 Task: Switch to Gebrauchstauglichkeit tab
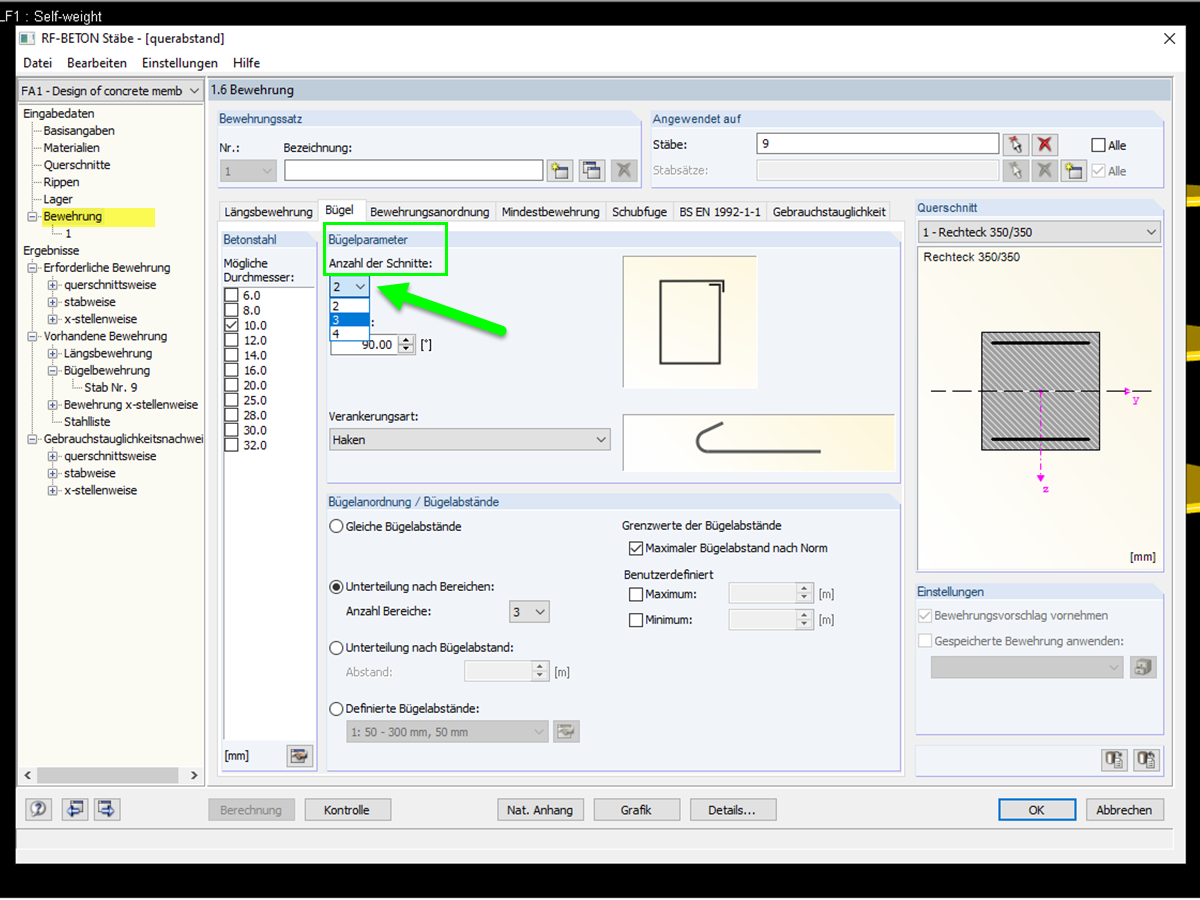[x=829, y=212]
